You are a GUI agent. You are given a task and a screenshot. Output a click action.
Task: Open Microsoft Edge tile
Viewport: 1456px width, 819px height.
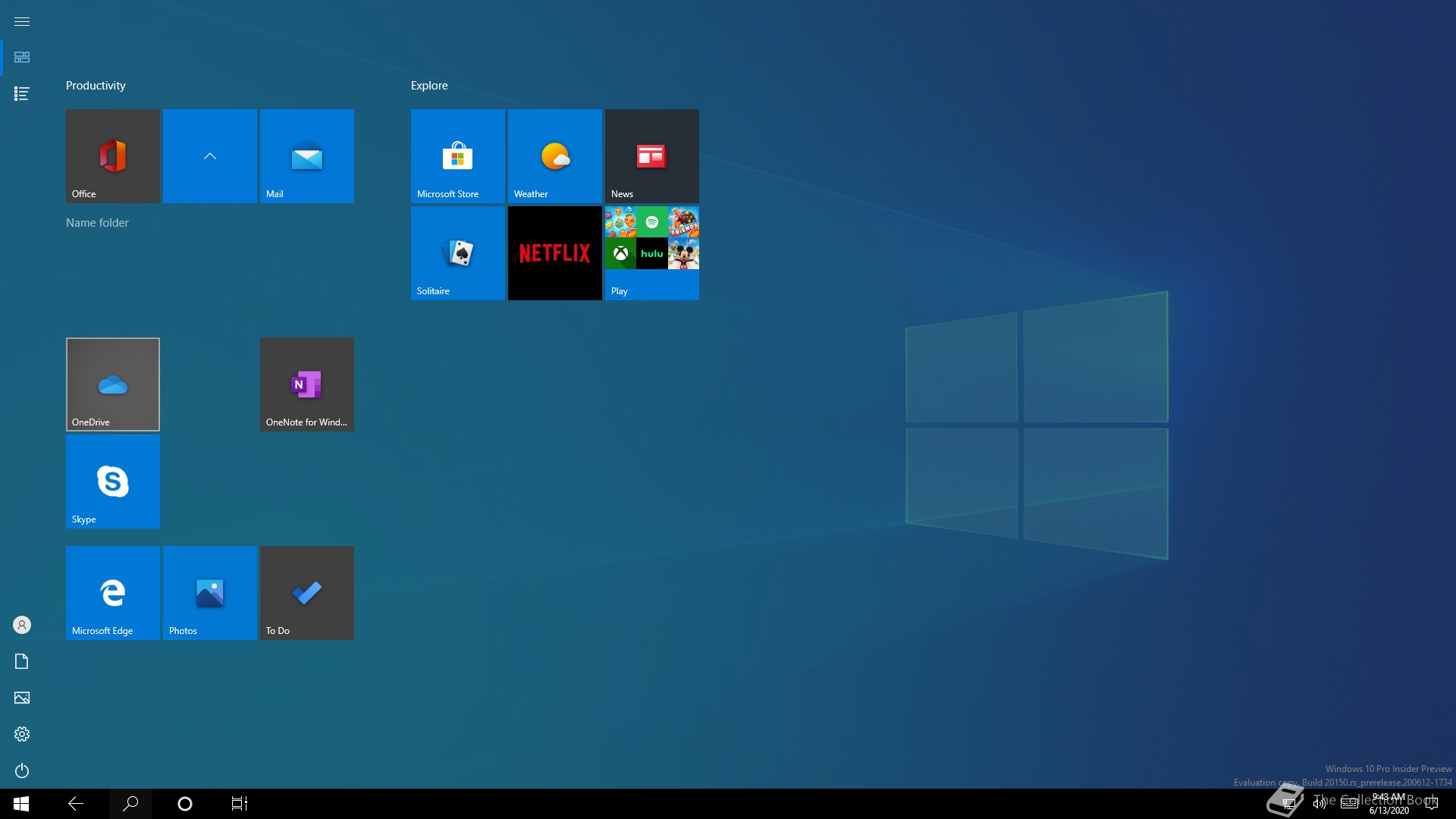tap(113, 593)
